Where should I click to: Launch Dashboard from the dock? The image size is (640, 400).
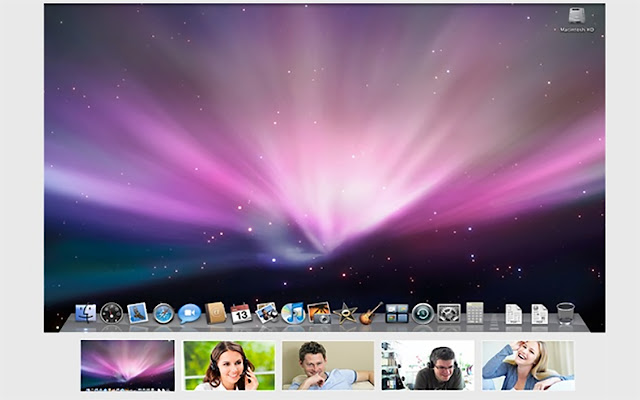[x=111, y=313]
